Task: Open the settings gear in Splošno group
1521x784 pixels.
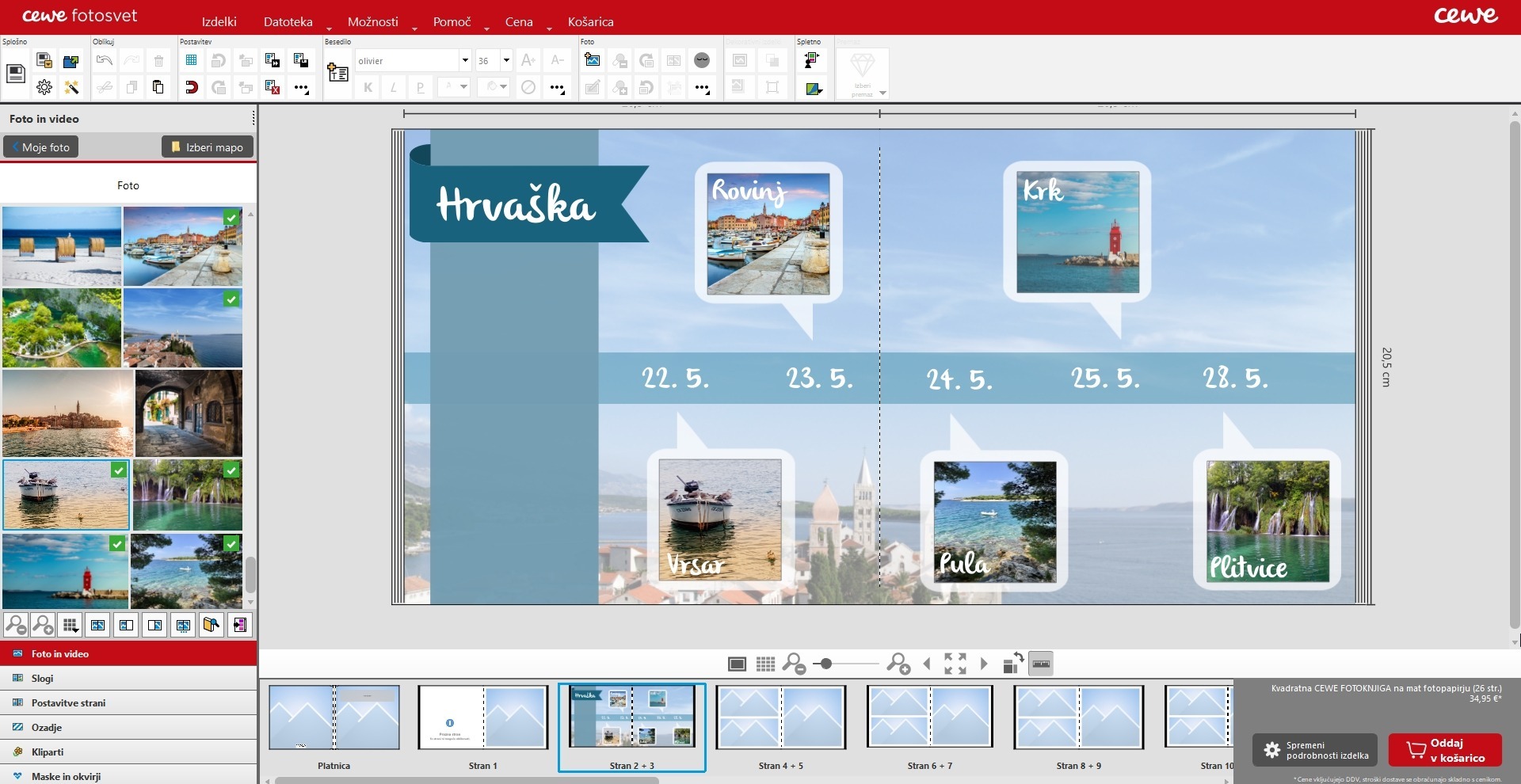Action: [44, 87]
